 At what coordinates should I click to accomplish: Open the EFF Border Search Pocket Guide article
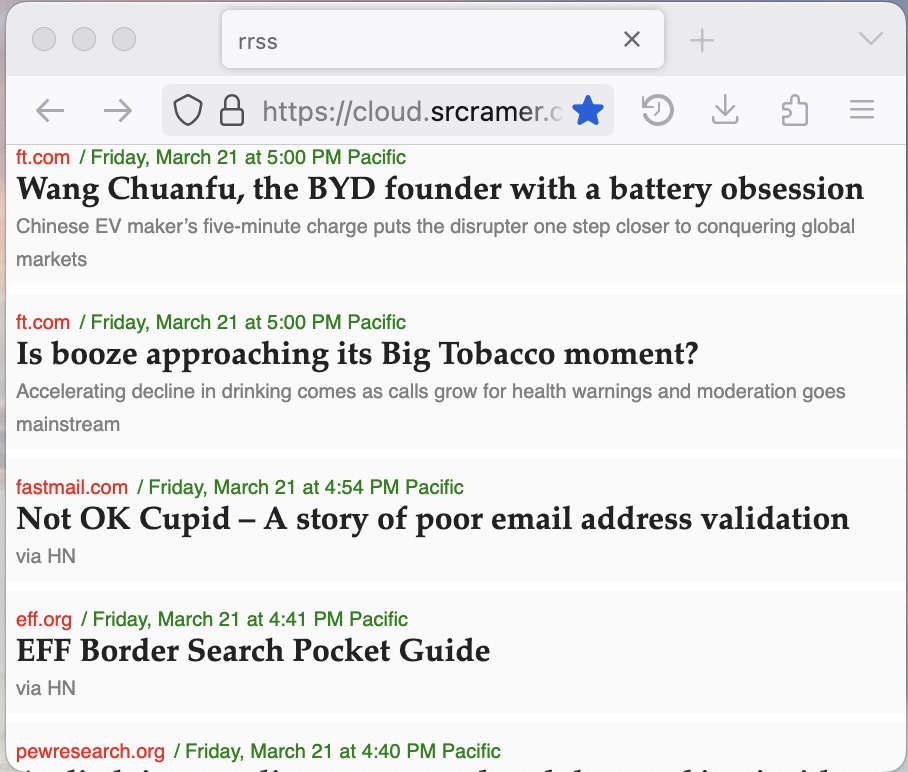253,650
